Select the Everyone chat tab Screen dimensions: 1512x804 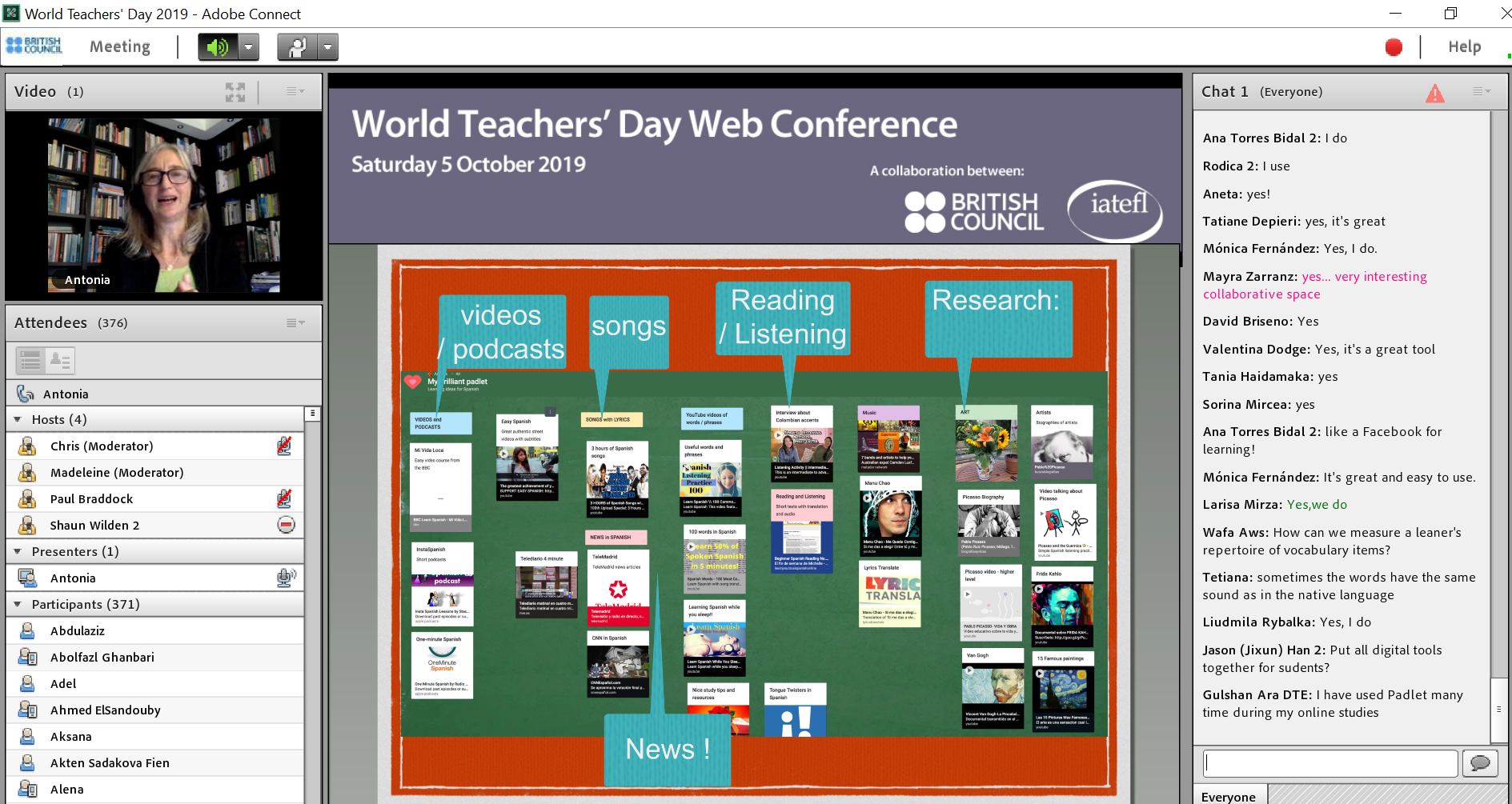pyautogui.click(x=1229, y=797)
